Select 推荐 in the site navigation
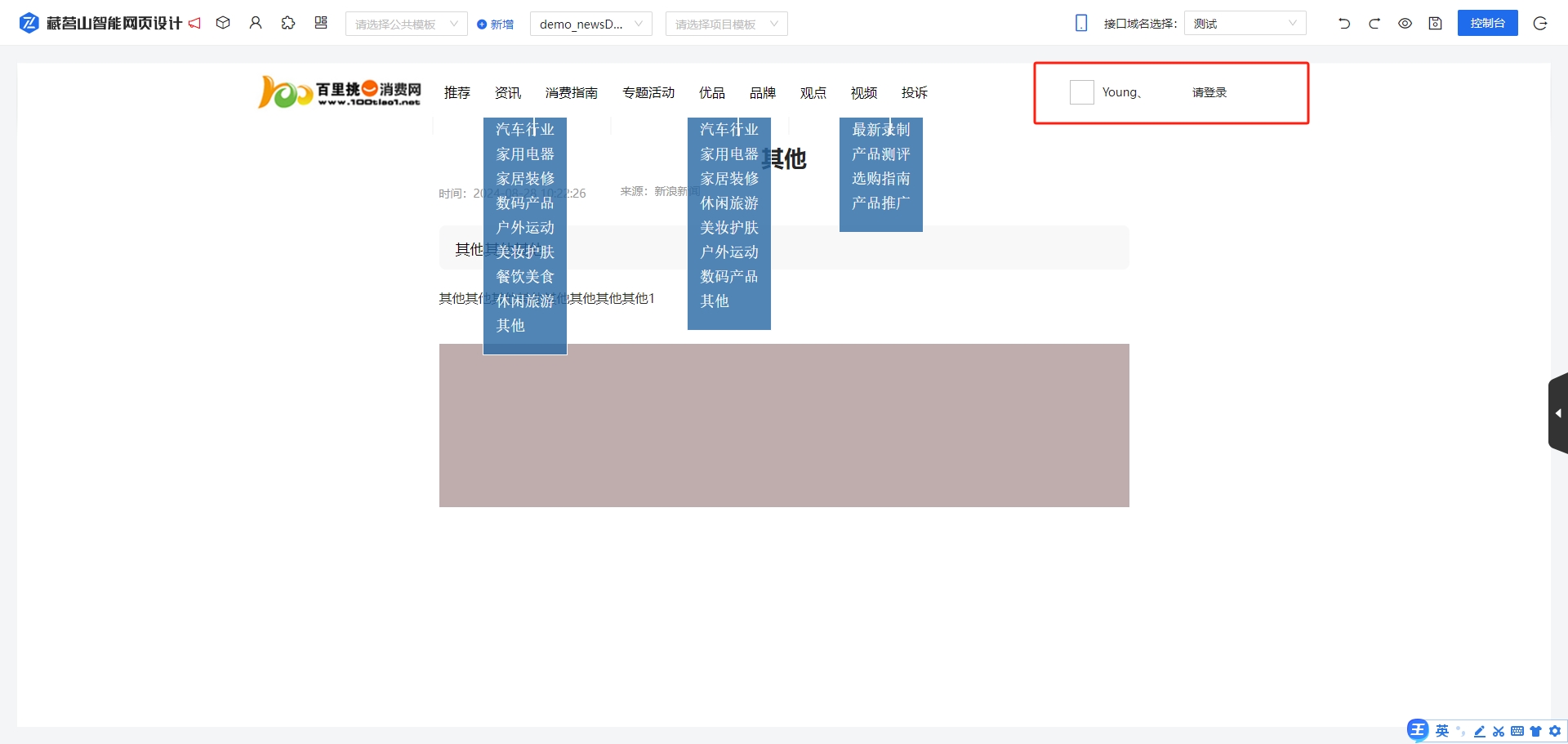Image resolution: width=1568 pixels, height=744 pixels. (457, 92)
